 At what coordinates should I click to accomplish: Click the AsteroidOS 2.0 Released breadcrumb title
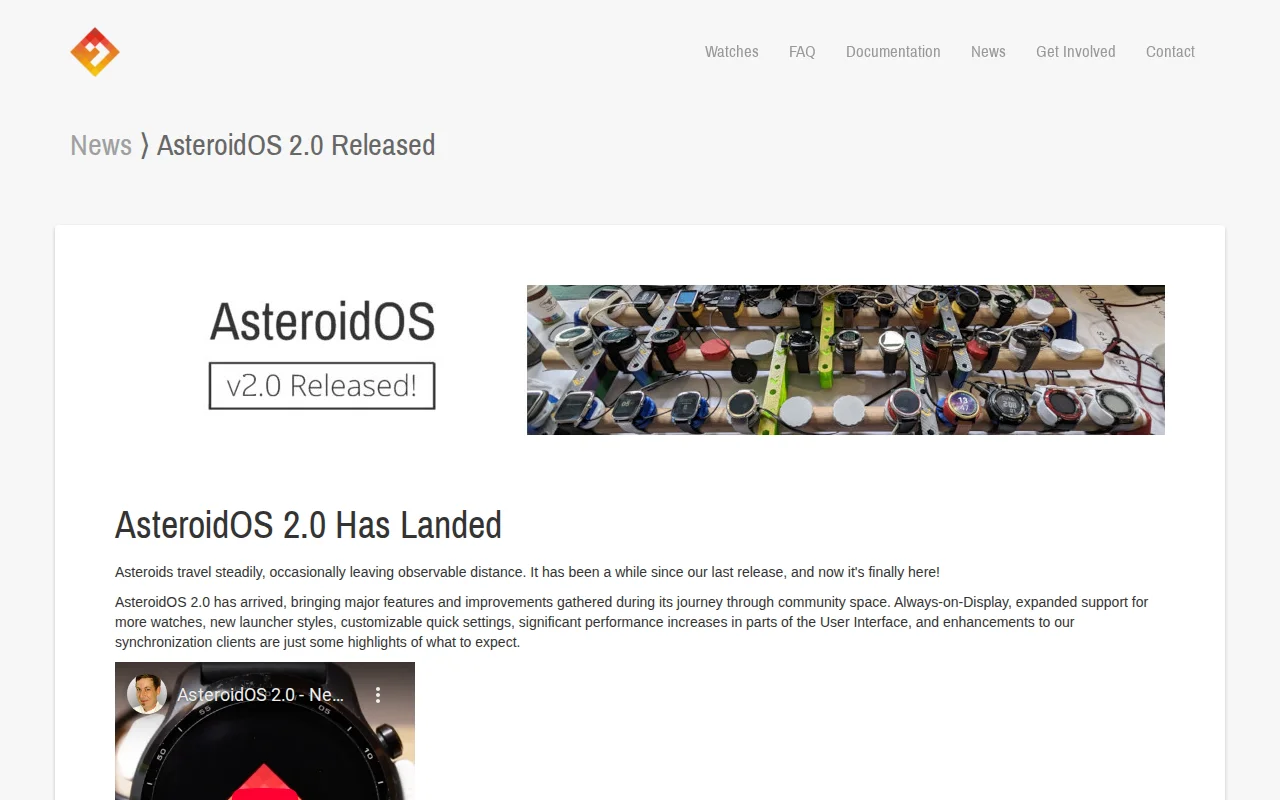coord(296,145)
